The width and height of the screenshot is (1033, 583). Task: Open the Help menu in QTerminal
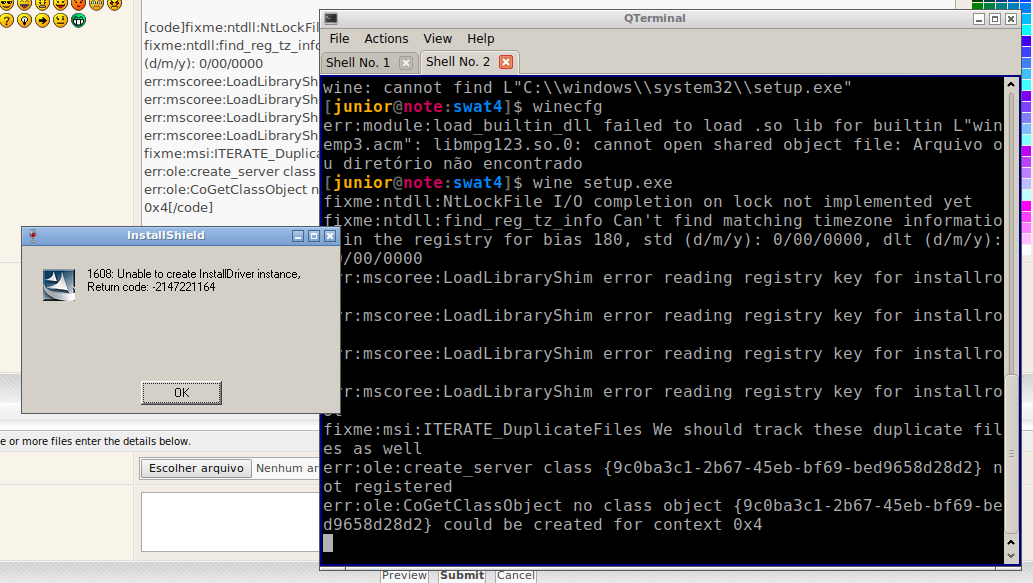480,39
